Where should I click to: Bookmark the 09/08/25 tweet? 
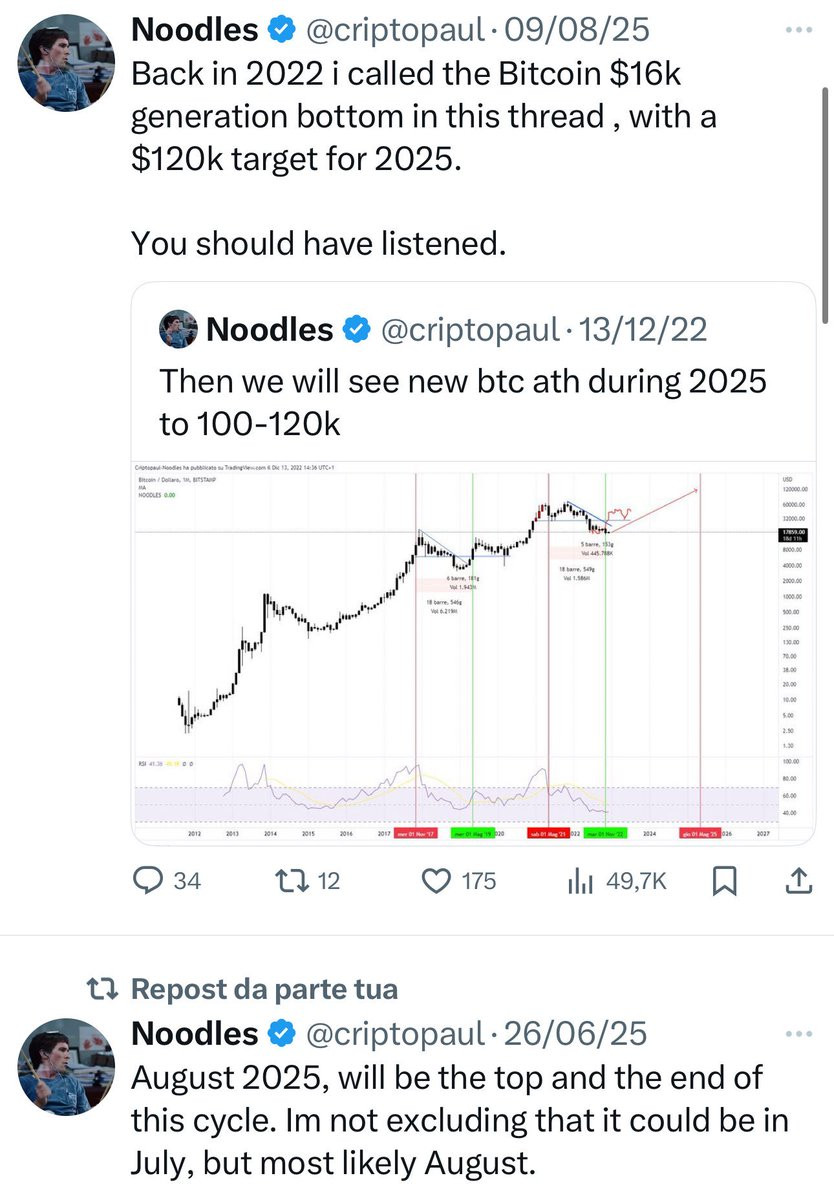coord(725,881)
